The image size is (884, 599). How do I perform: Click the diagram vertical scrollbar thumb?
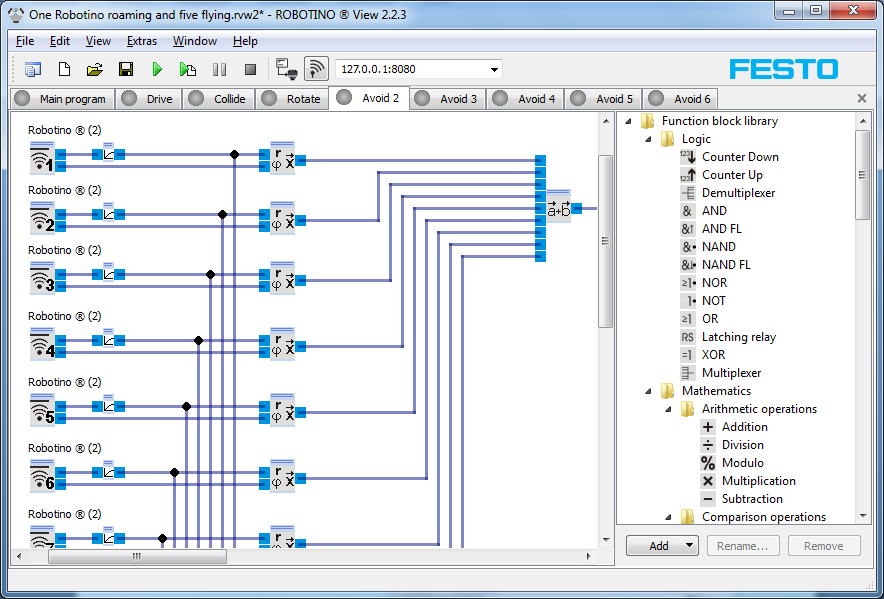[x=605, y=241]
